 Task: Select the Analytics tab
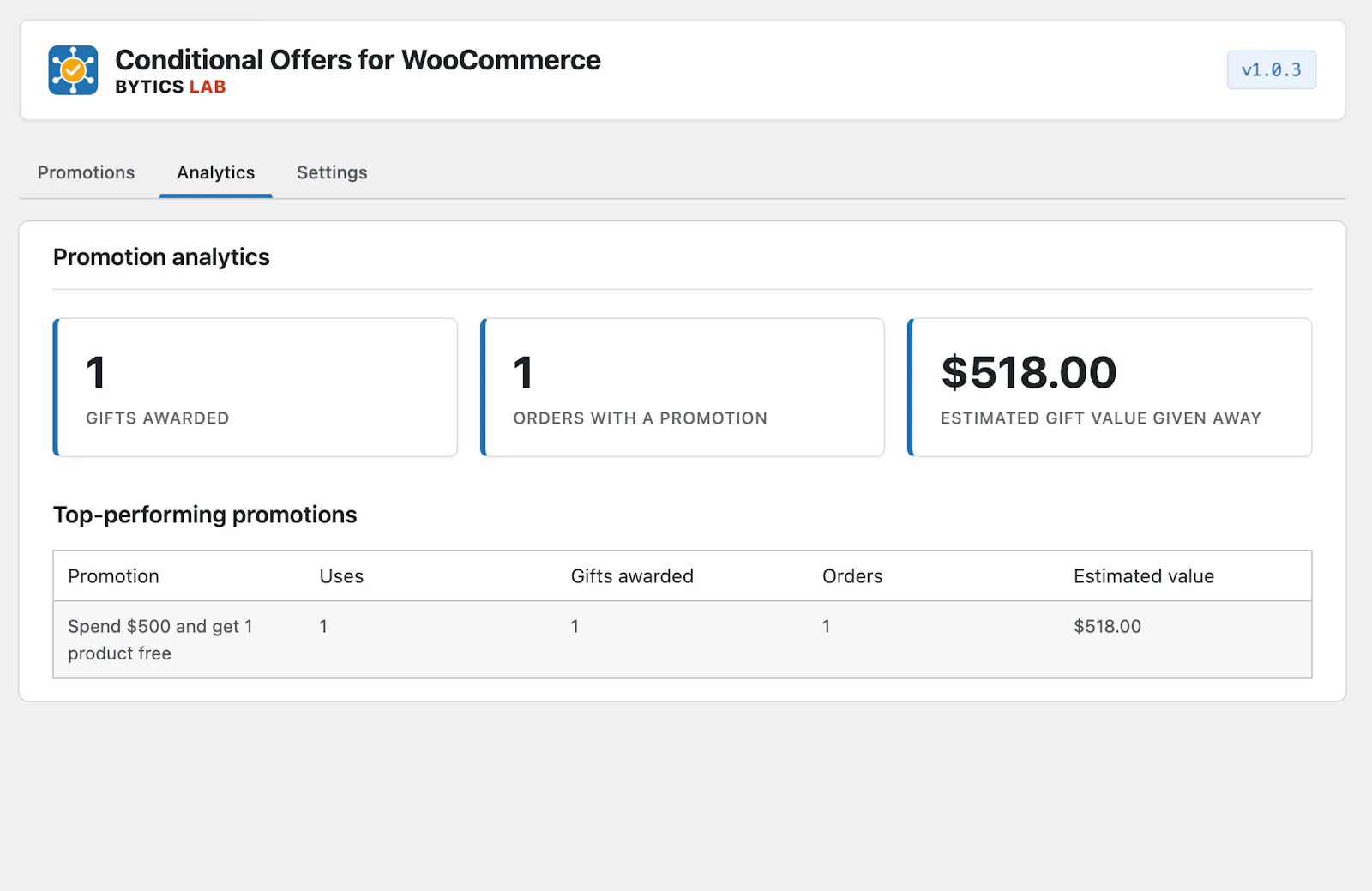pos(216,172)
